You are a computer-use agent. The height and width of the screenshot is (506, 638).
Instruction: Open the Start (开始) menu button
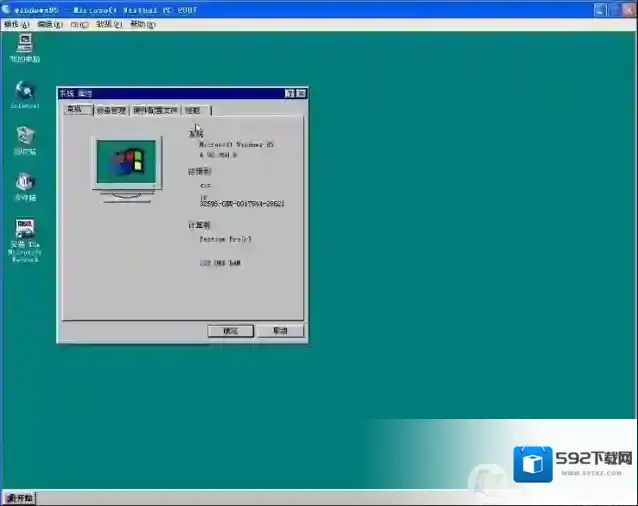click(20, 497)
